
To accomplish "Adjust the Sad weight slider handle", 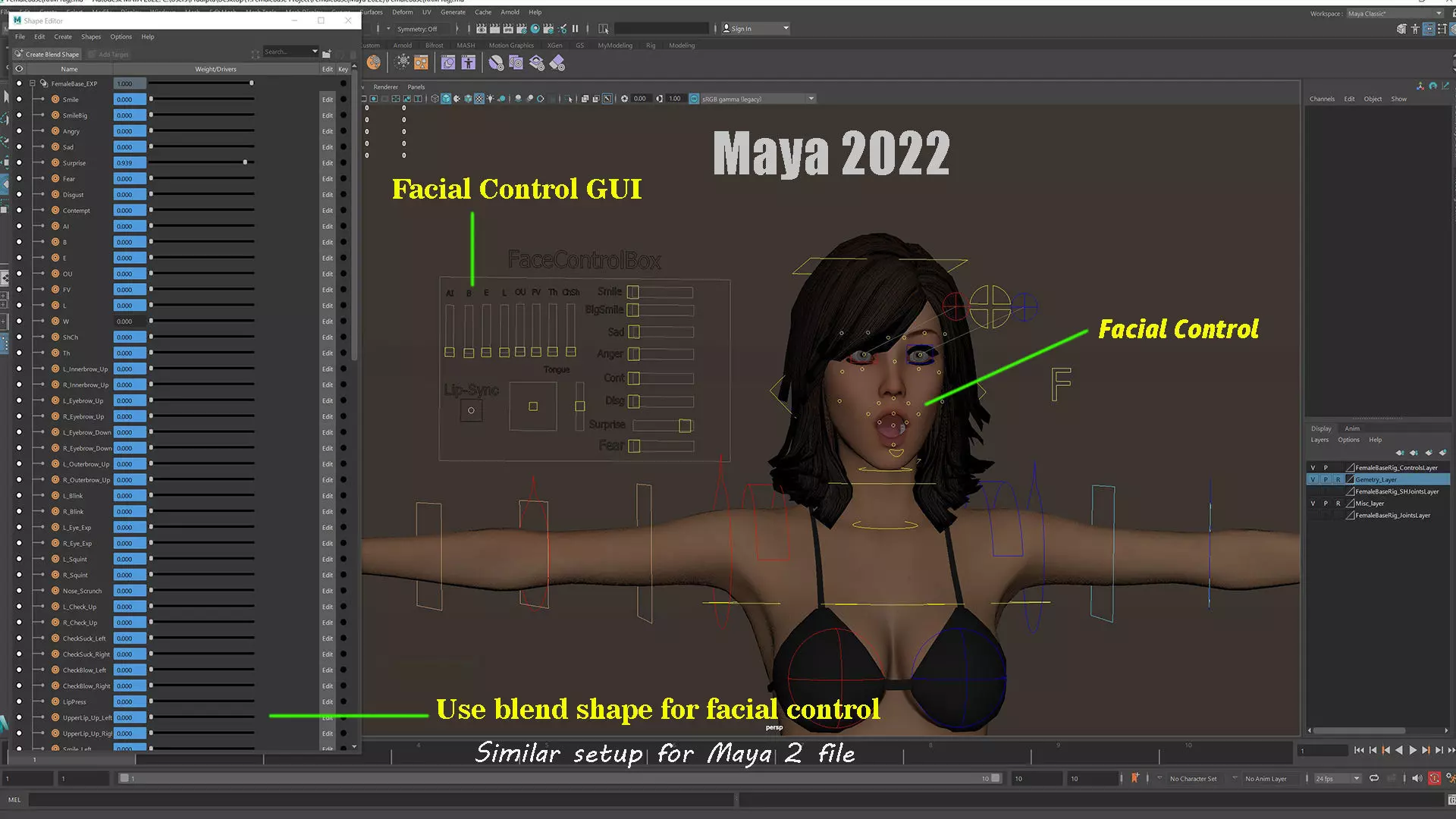I will pos(151,147).
